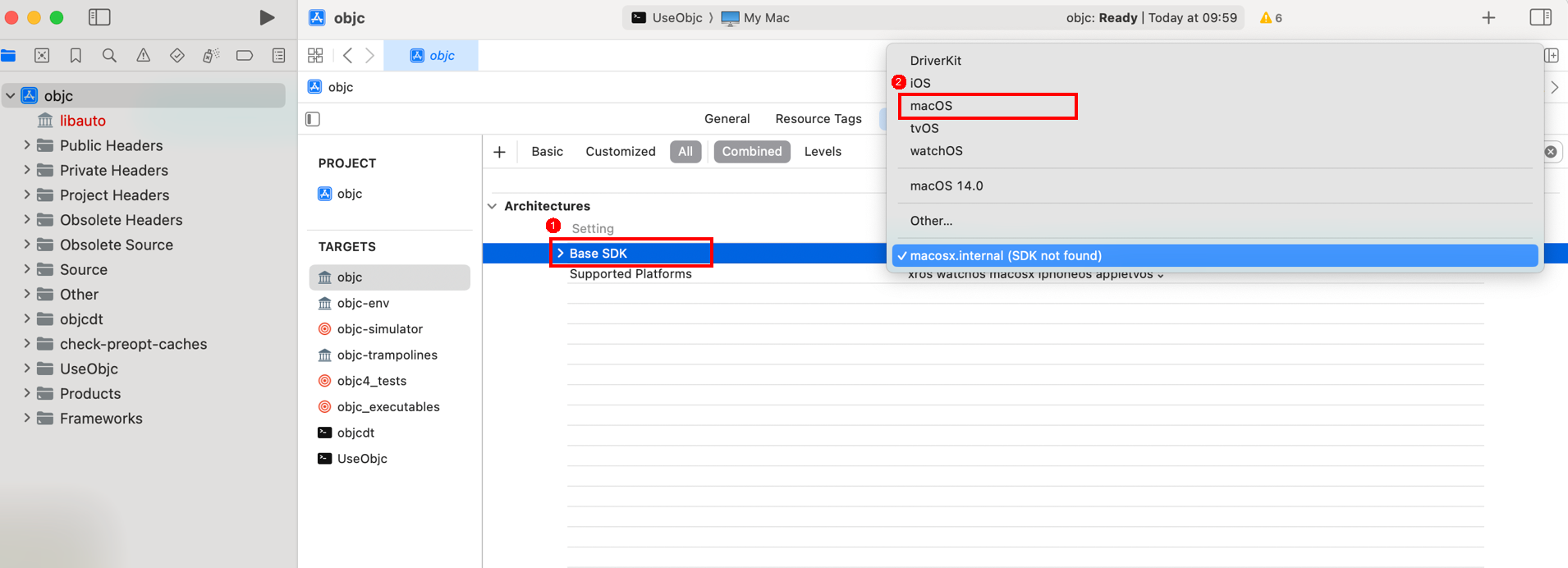Image resolution: width=1568 pixels, height=568 pixels.
Task: Run the scheme with the Play button
Action: click(x=267, y=17)
